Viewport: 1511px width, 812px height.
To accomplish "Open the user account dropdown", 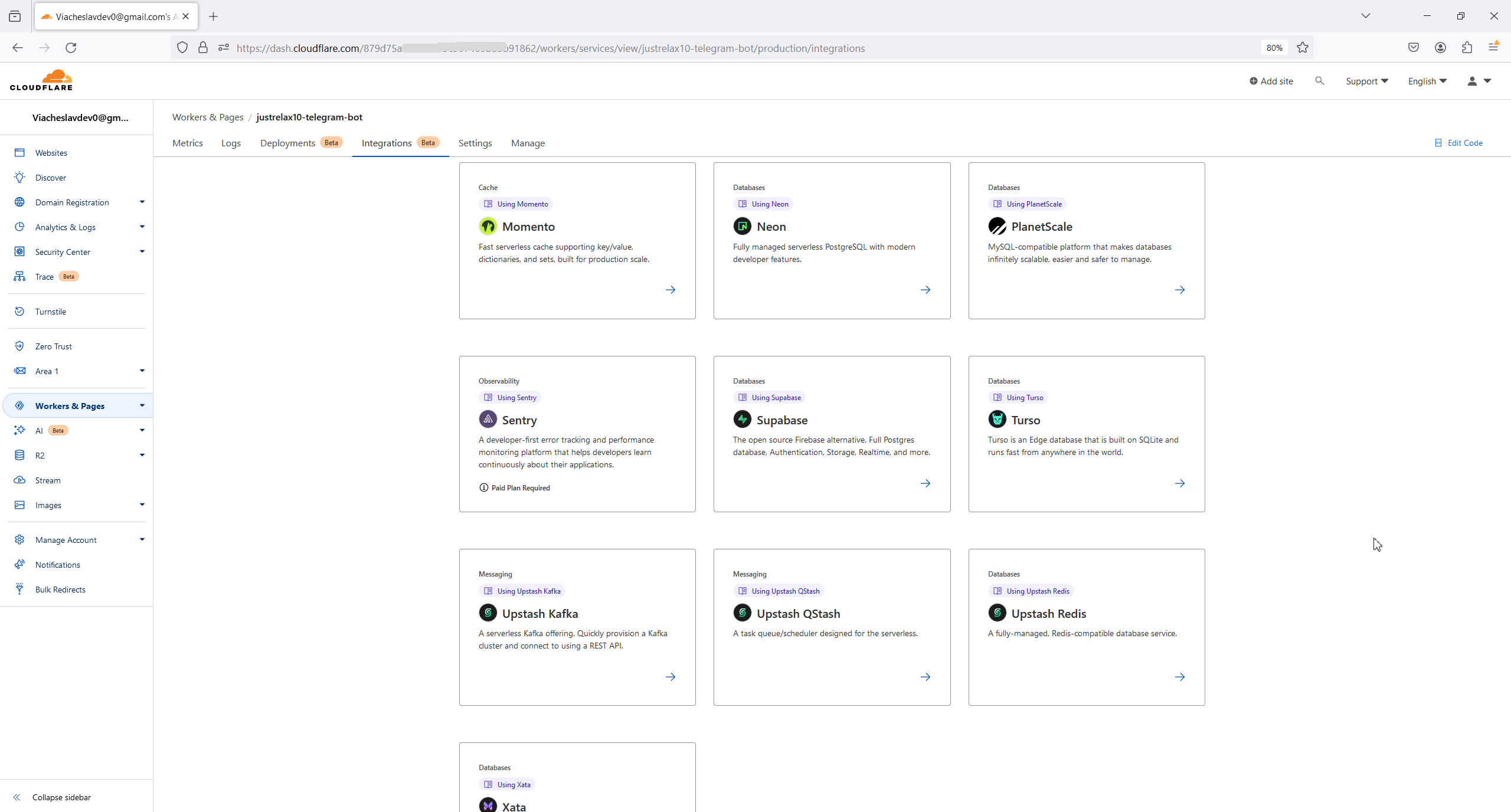I will pyautogui.click(x=1479, y=81).
